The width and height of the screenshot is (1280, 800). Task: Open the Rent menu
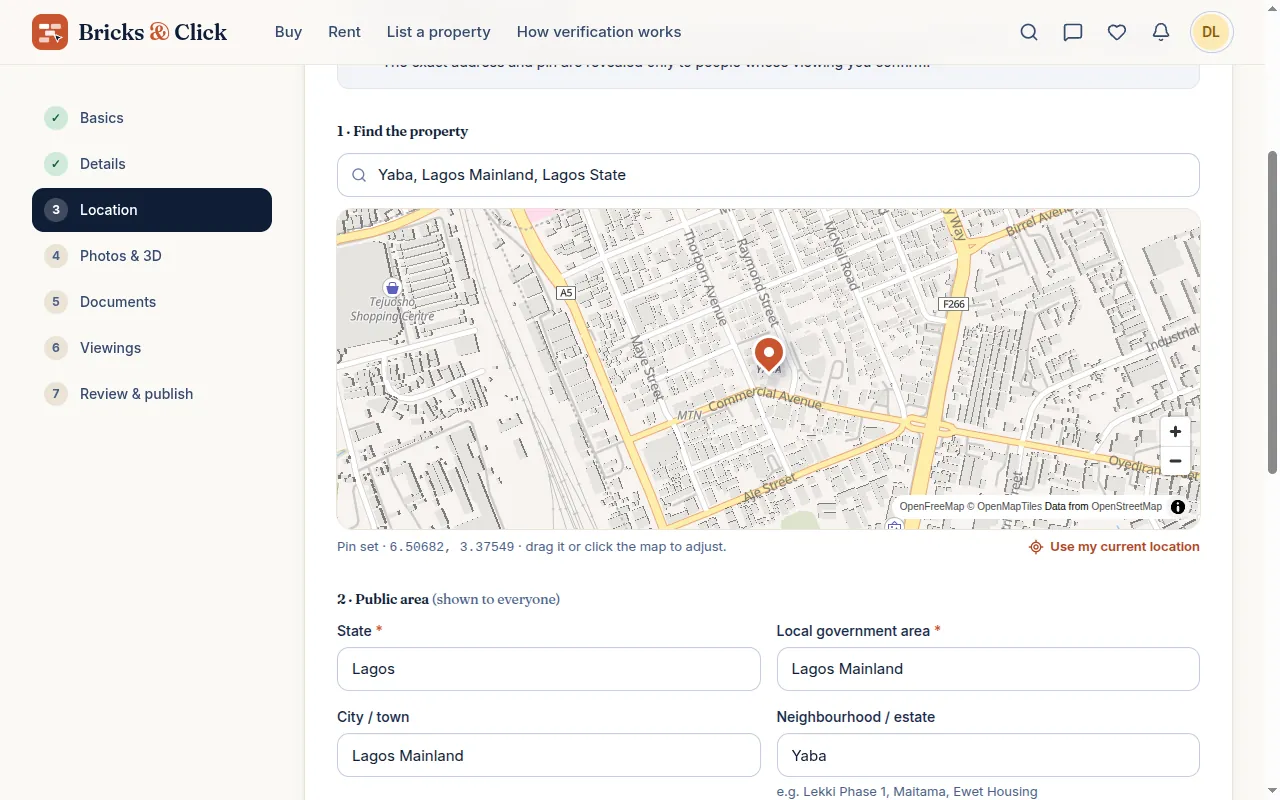coord(344,32)
